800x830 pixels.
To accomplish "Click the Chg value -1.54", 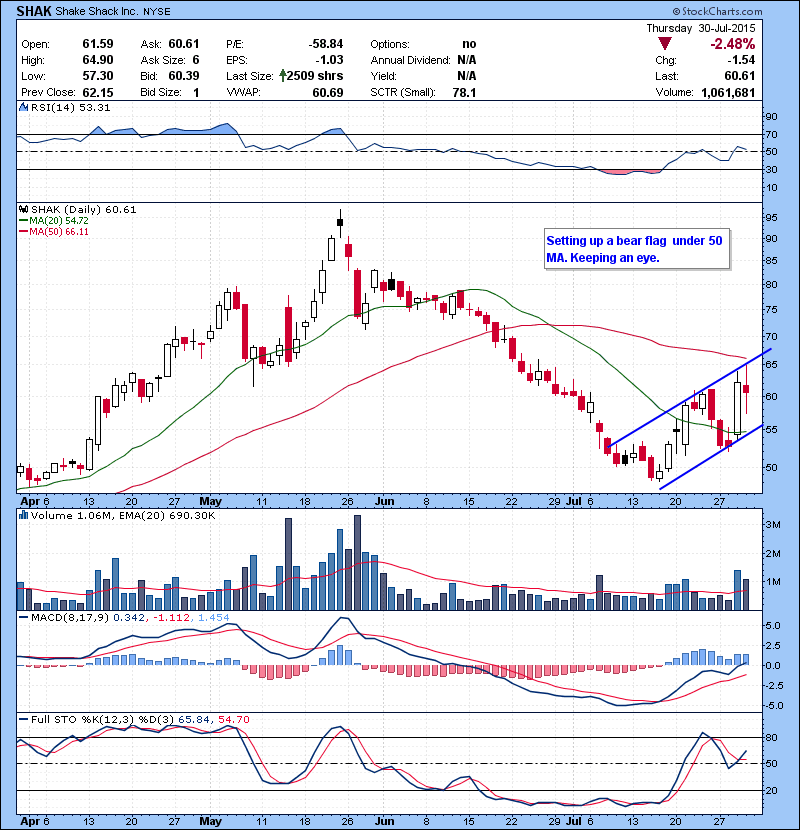I will click(x=740, y=60).
